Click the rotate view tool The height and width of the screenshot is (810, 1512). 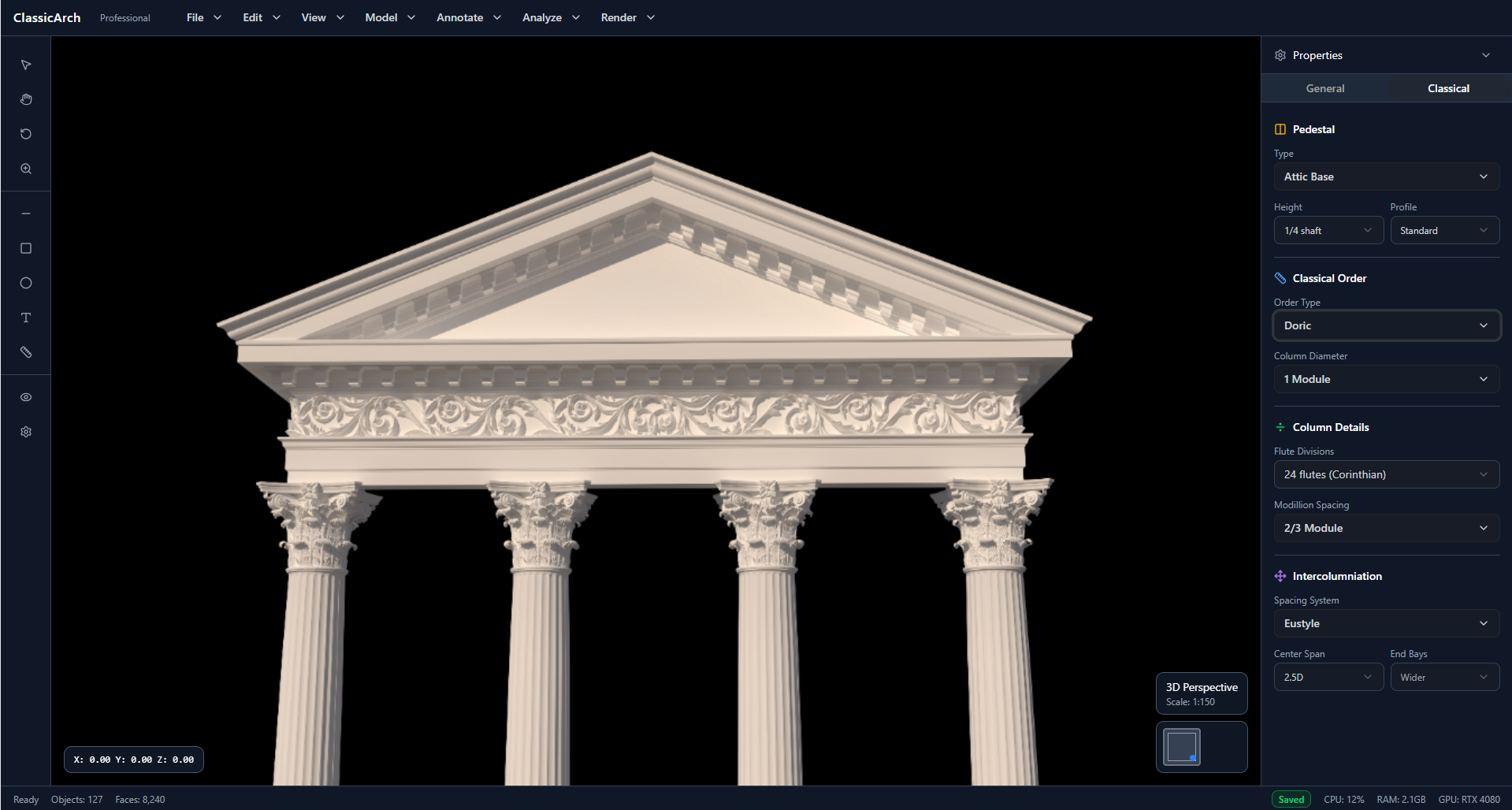(x=26, y=134)
